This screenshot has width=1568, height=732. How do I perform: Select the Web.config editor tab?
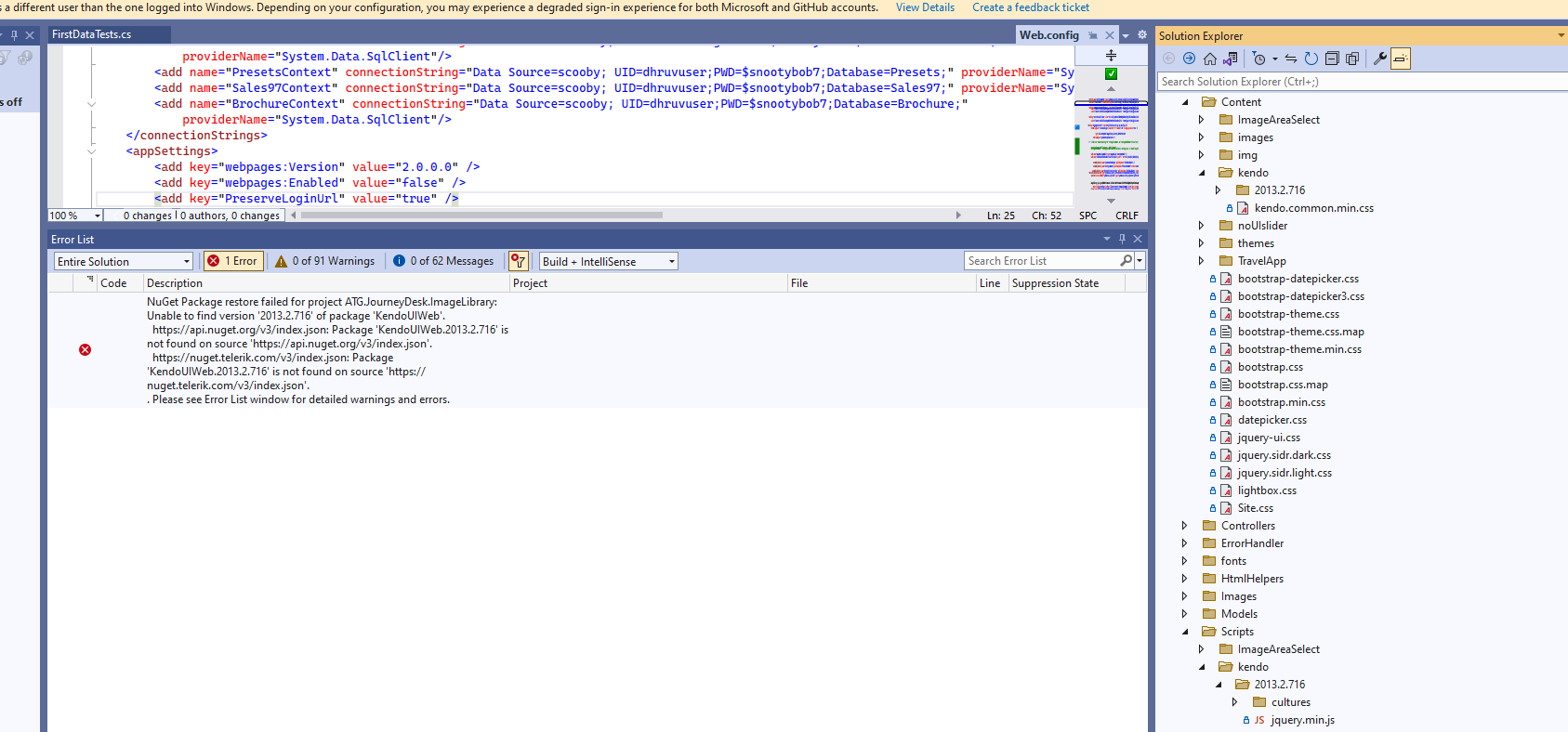click(x=1048, y=35)
